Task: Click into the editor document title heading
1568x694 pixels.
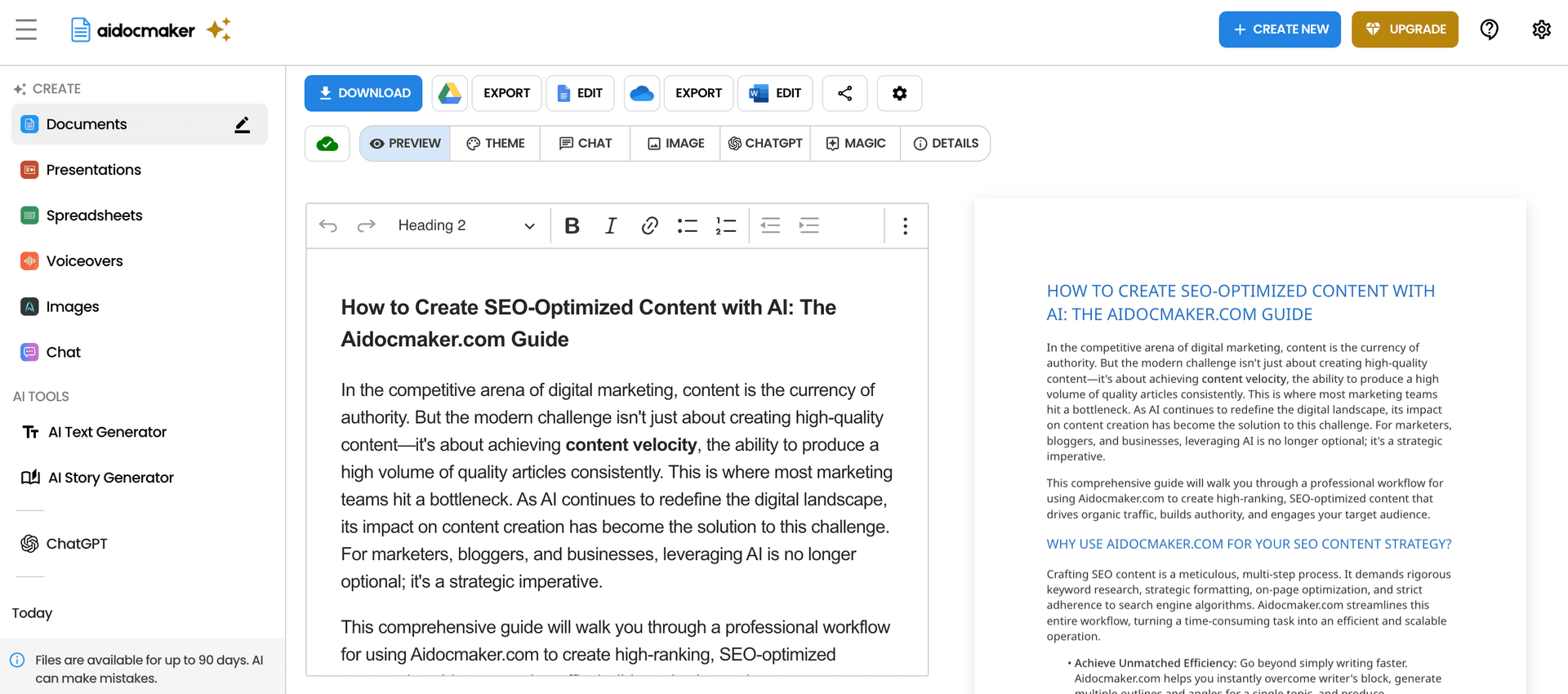Action: [x=589, y=323]
